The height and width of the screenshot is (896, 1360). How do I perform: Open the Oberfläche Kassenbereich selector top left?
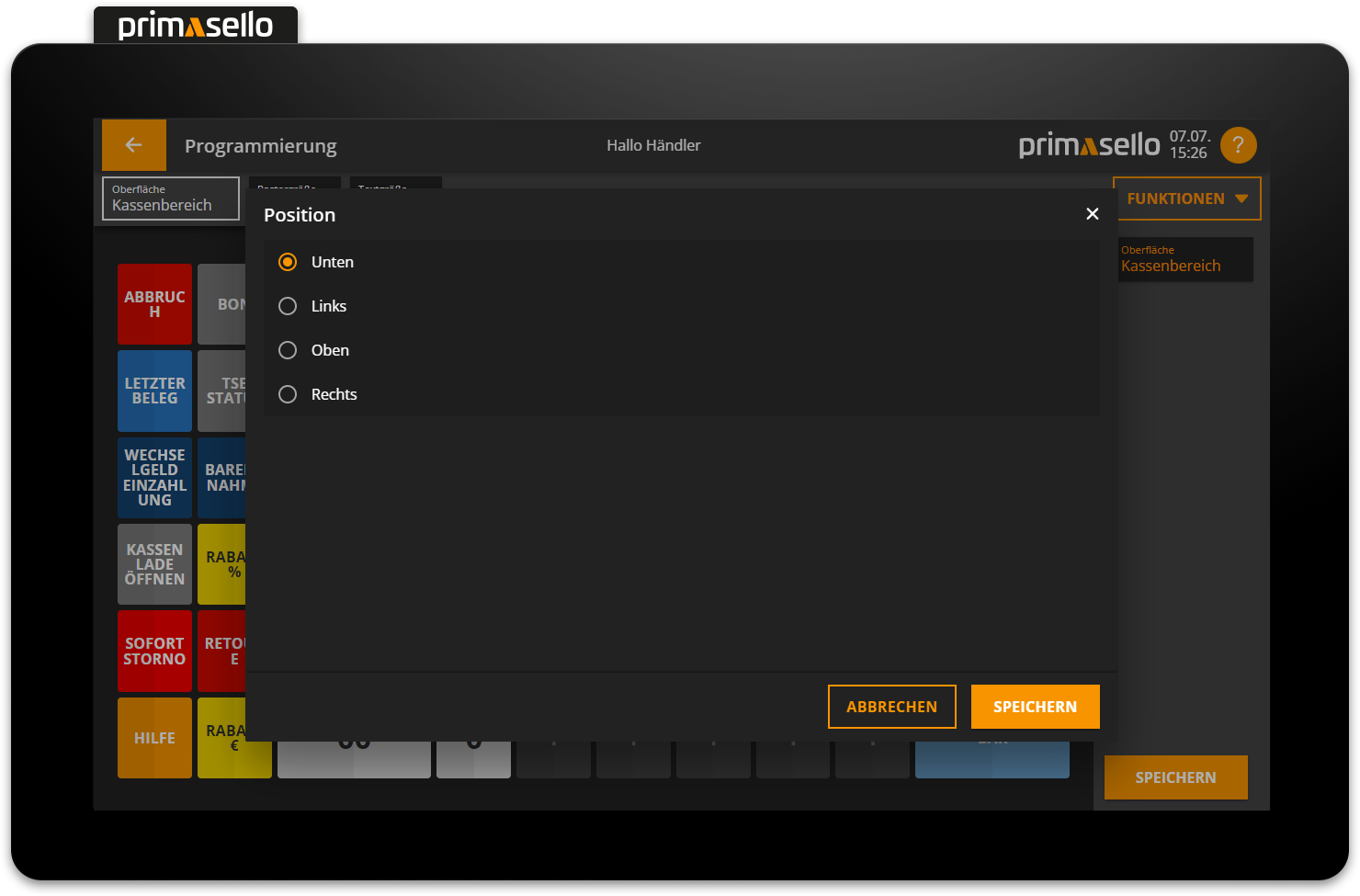(x=170, y=198)
